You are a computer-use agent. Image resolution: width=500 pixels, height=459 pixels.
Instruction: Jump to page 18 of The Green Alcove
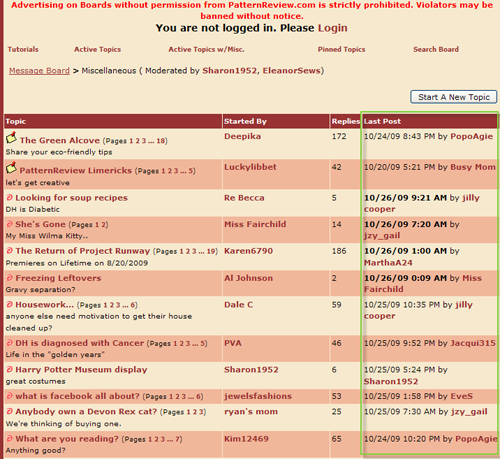point(161,141)
